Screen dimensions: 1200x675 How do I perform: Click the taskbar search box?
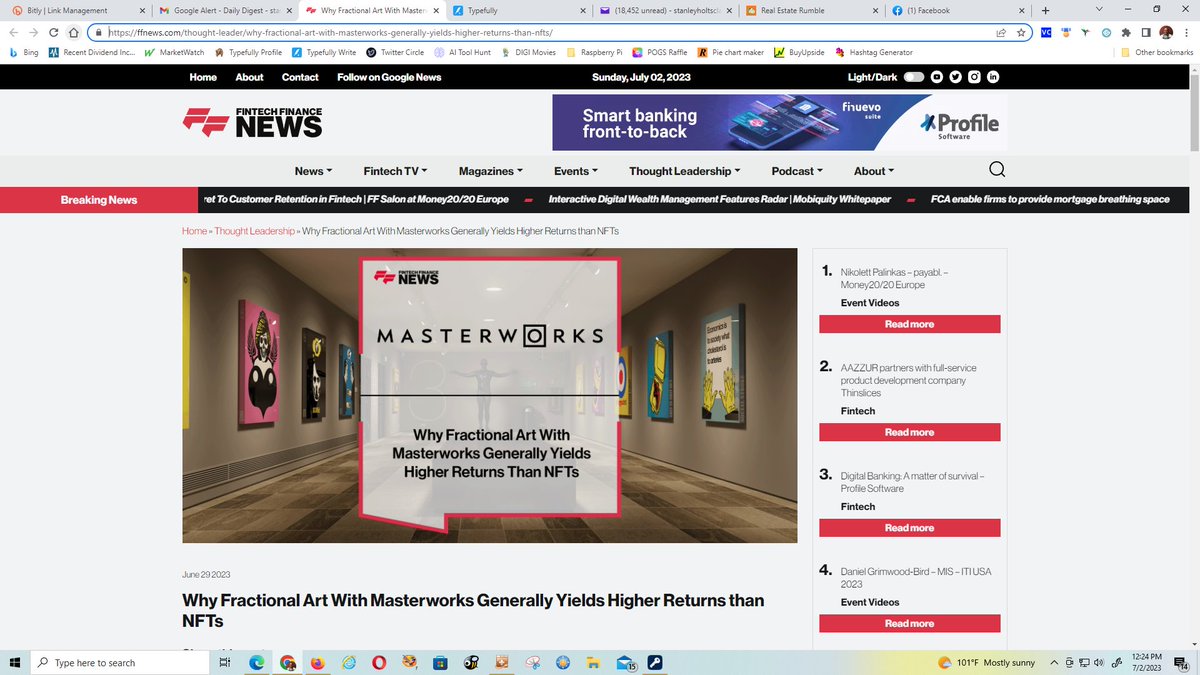(120, 662)
